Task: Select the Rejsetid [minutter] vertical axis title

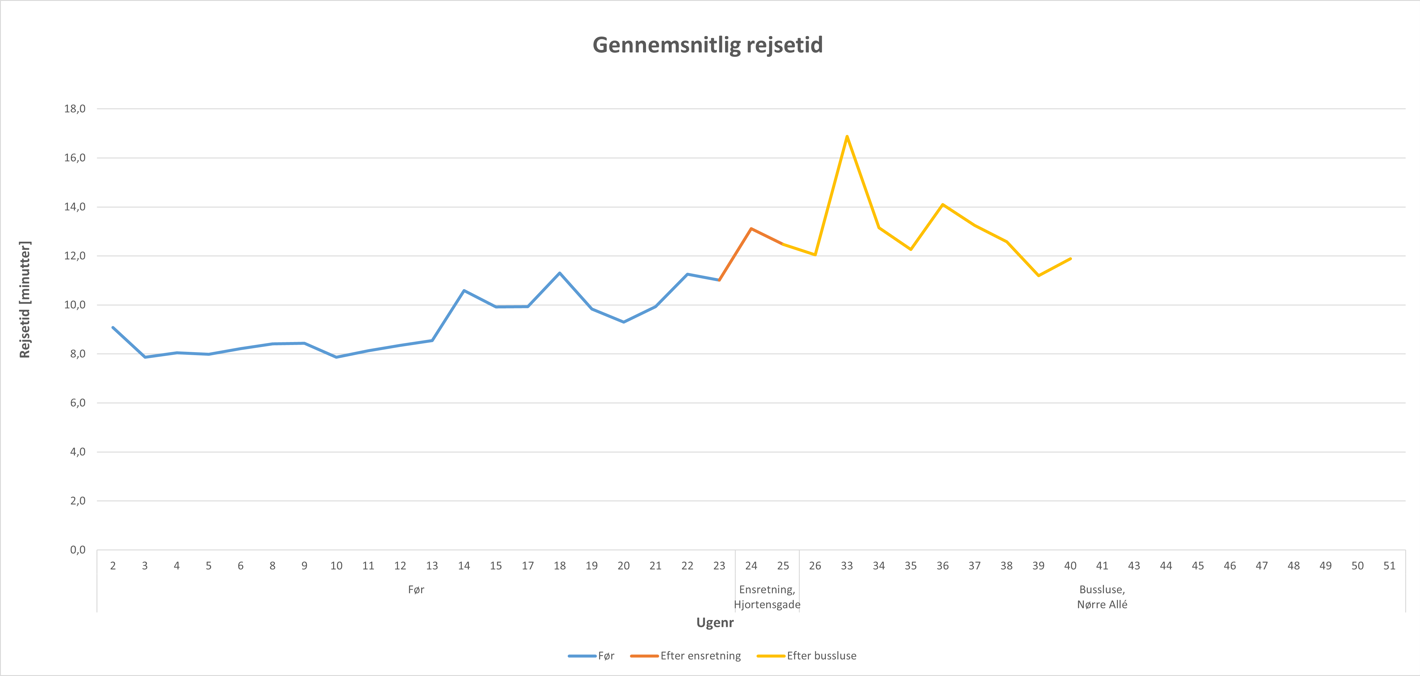Action: (25, 300)
